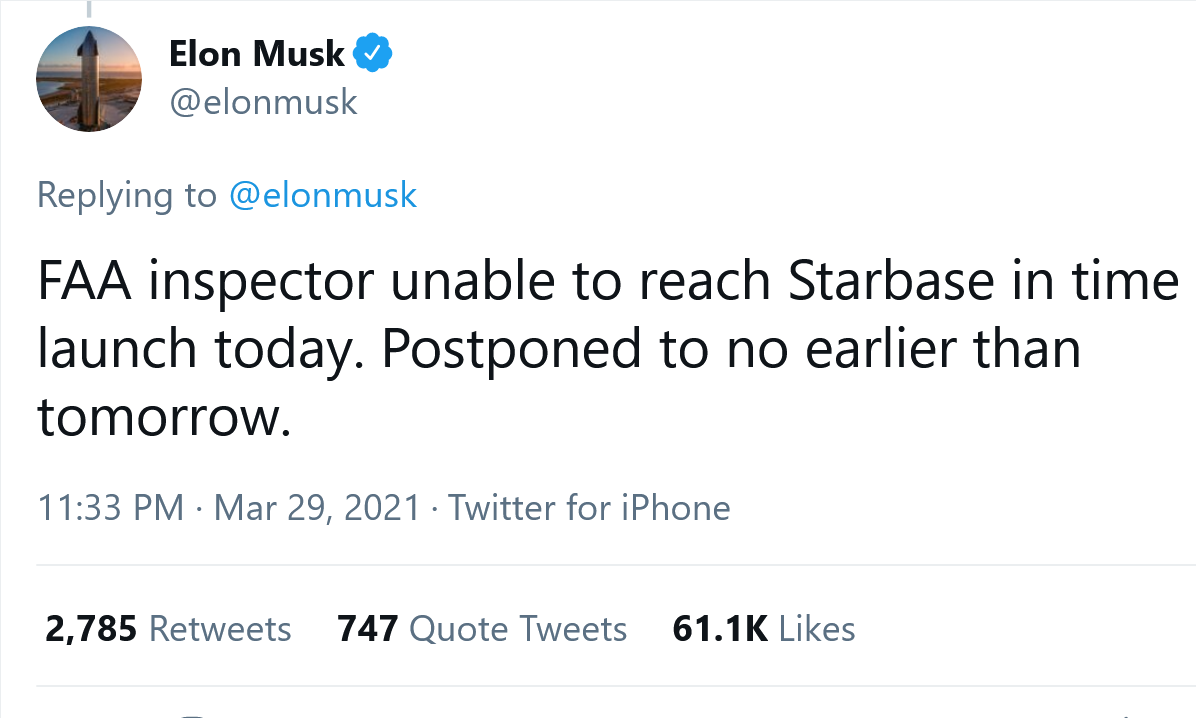The width and height of the screenshot is (1196, 718).
Task: Open the "Elon Musk" display name
Action: click(x=257, y=55)
